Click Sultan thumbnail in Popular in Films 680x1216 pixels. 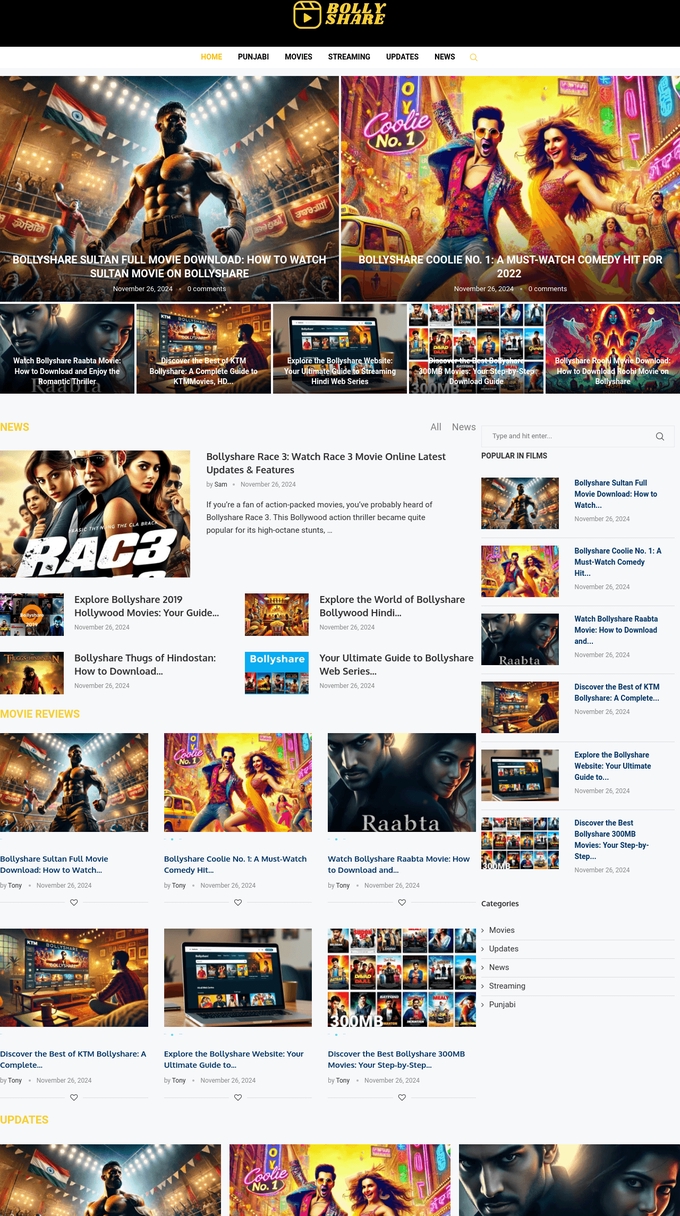(520, 503)
